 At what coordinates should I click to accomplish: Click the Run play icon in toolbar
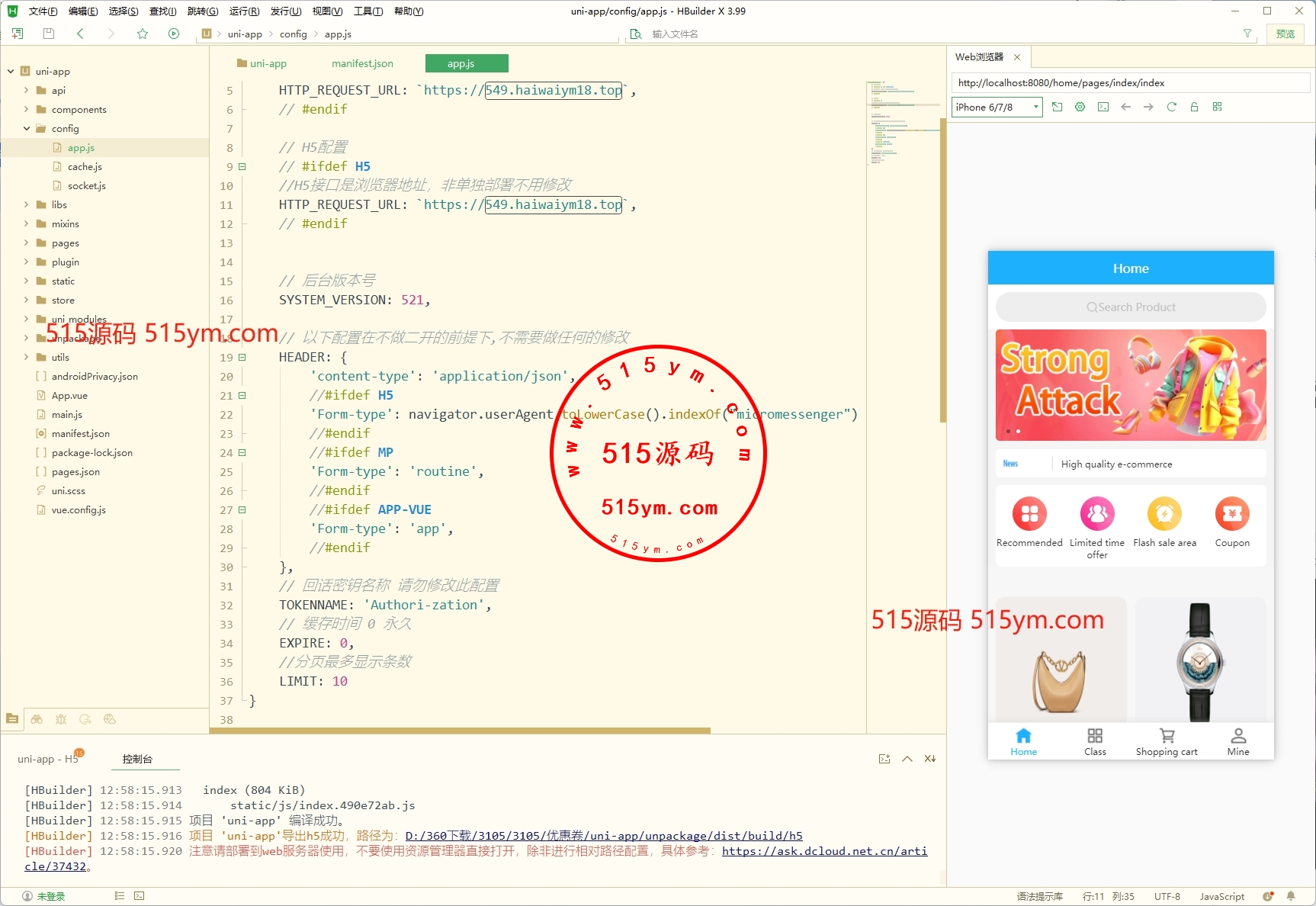tap(174, 34)
